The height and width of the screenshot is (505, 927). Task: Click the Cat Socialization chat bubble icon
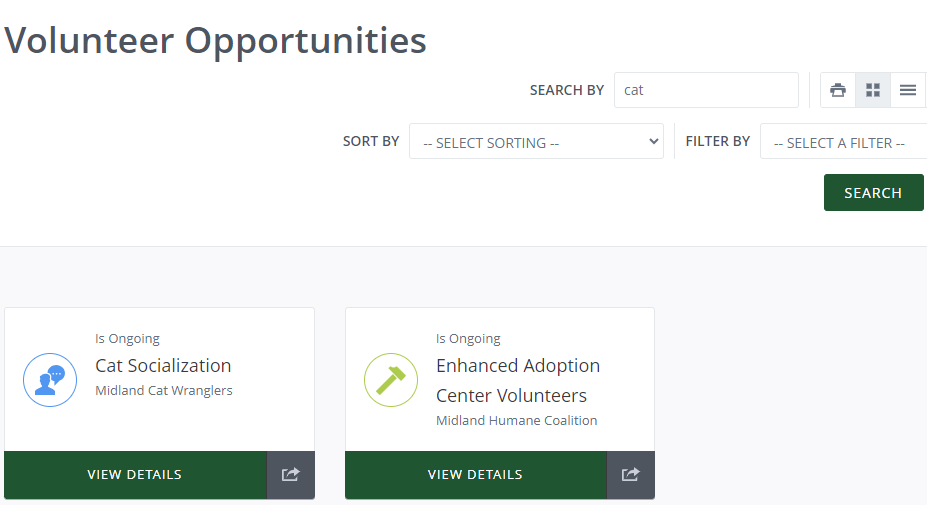[x=50, y=380]
